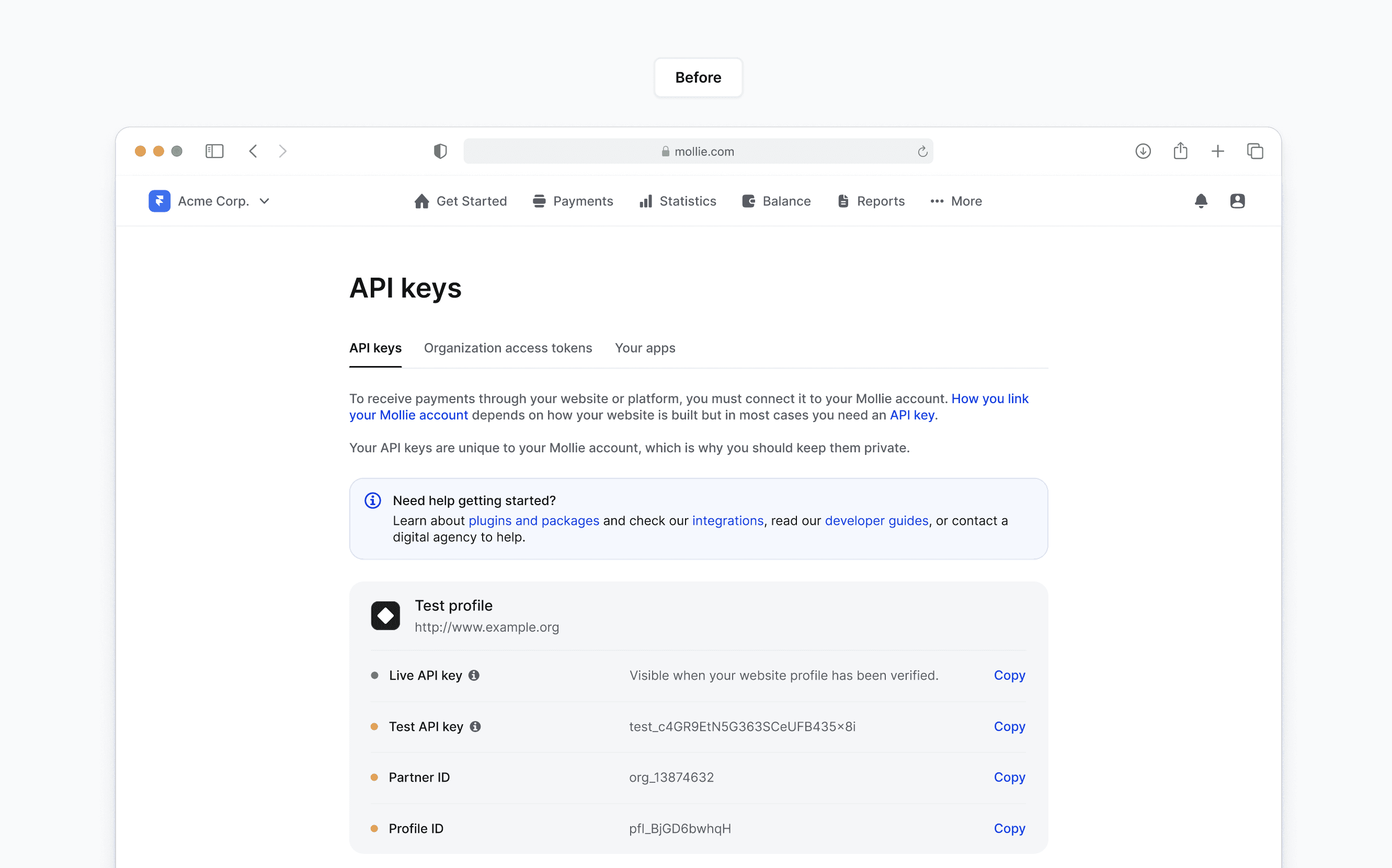The image size is (1392, 868).
Task: Switch to the Your apps tab
Action: pos(645,348)
